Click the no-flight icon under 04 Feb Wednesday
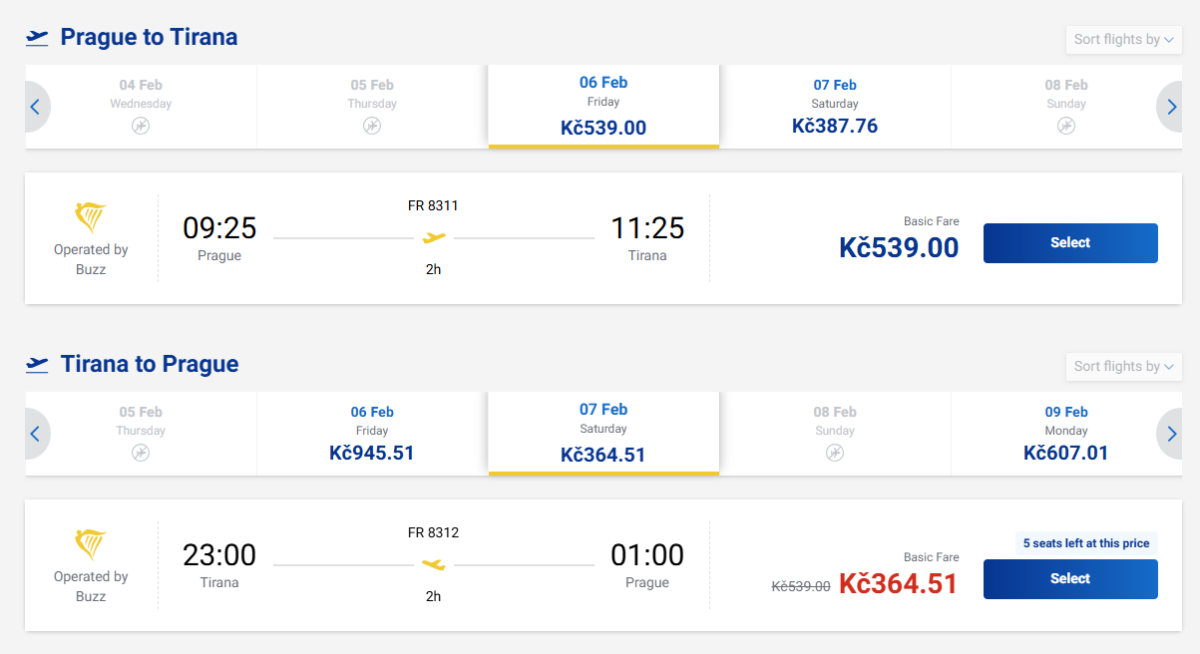Screen dimensions: 1200x654 point(141,126)
